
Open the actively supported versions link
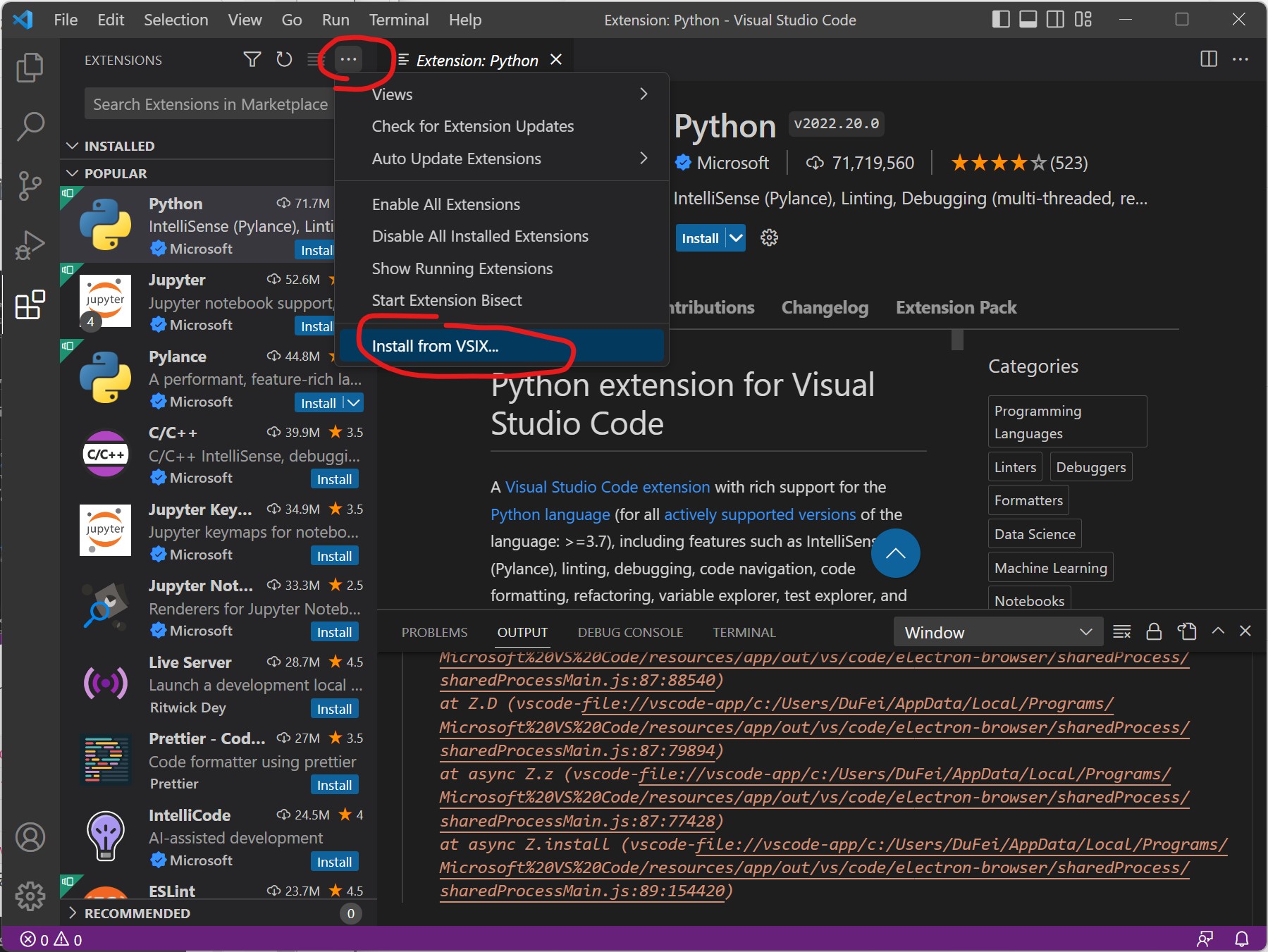(760, 514)
